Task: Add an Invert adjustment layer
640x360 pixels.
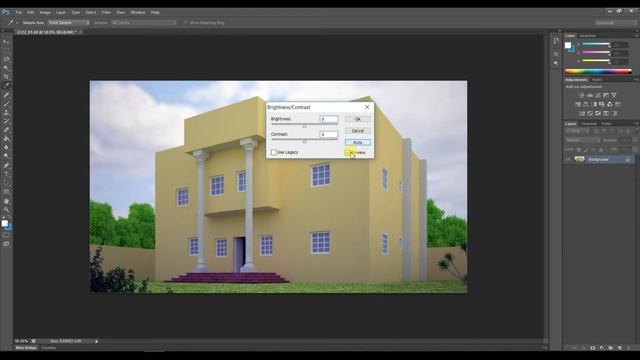Action: 582,113
